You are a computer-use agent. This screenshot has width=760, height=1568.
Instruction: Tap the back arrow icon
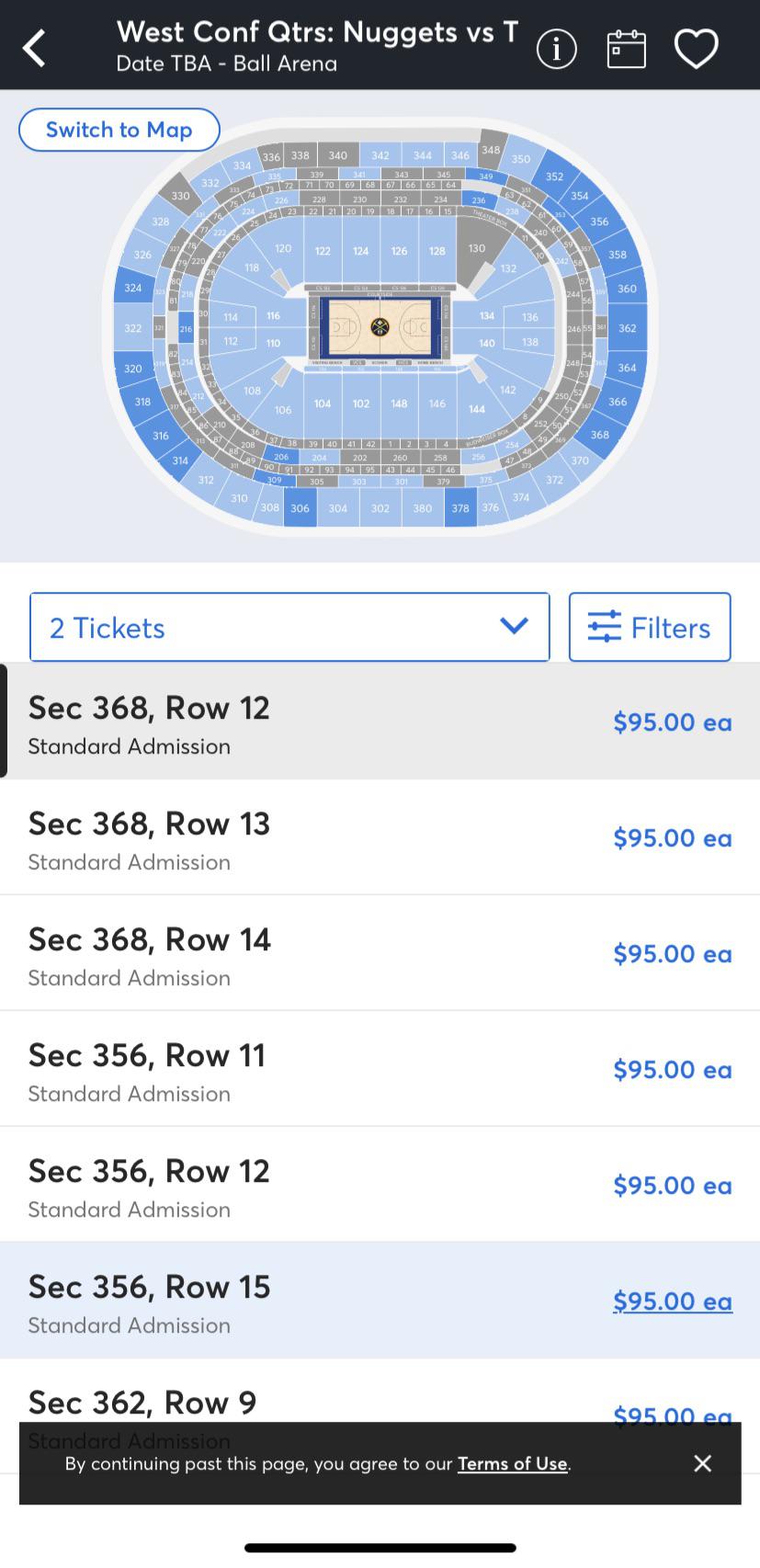35,48
